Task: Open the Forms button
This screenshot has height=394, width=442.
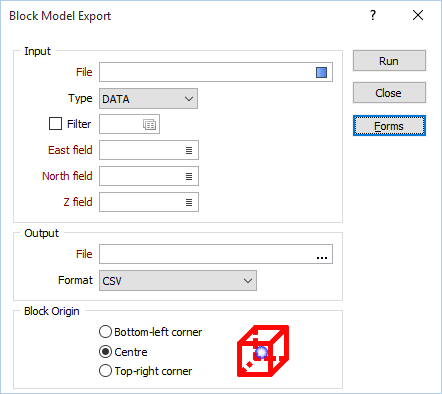Action: (389, 126)
